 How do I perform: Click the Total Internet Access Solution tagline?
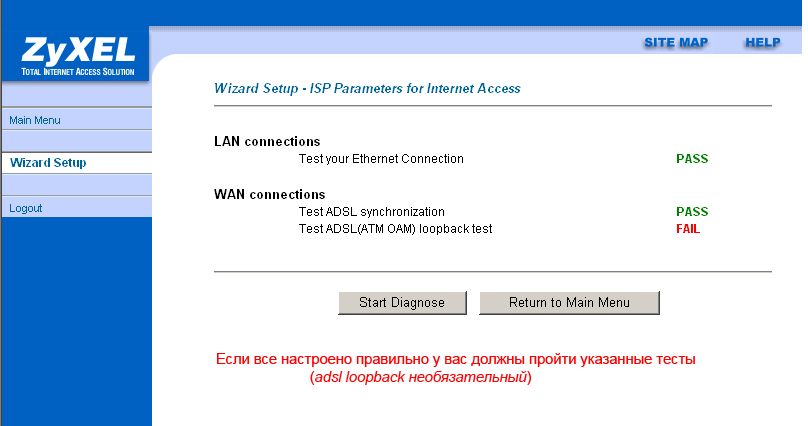(78, 72)
